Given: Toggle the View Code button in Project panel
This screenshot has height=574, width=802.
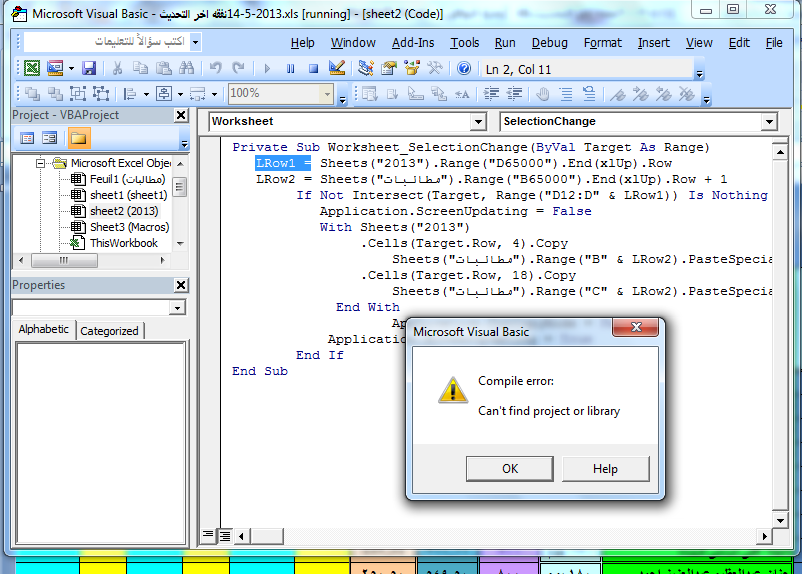Looking at the screenshot, I should click(x=27, y=138).
